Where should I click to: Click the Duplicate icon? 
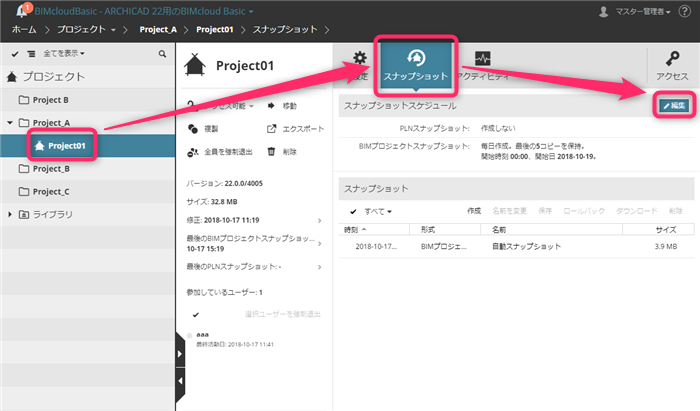tap(193, 129)
